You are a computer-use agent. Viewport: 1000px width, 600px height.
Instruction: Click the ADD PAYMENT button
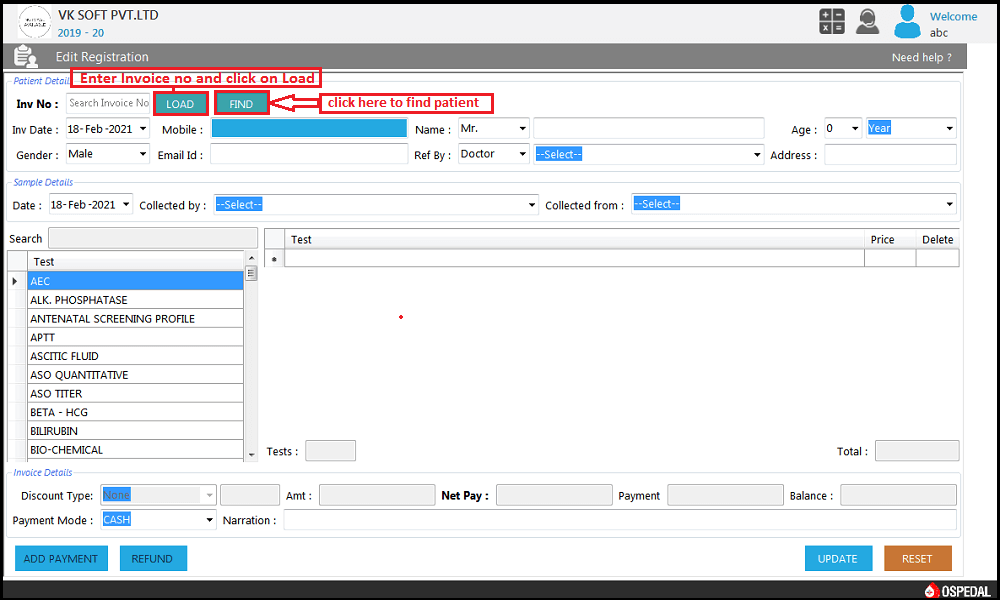coord(61,559)
